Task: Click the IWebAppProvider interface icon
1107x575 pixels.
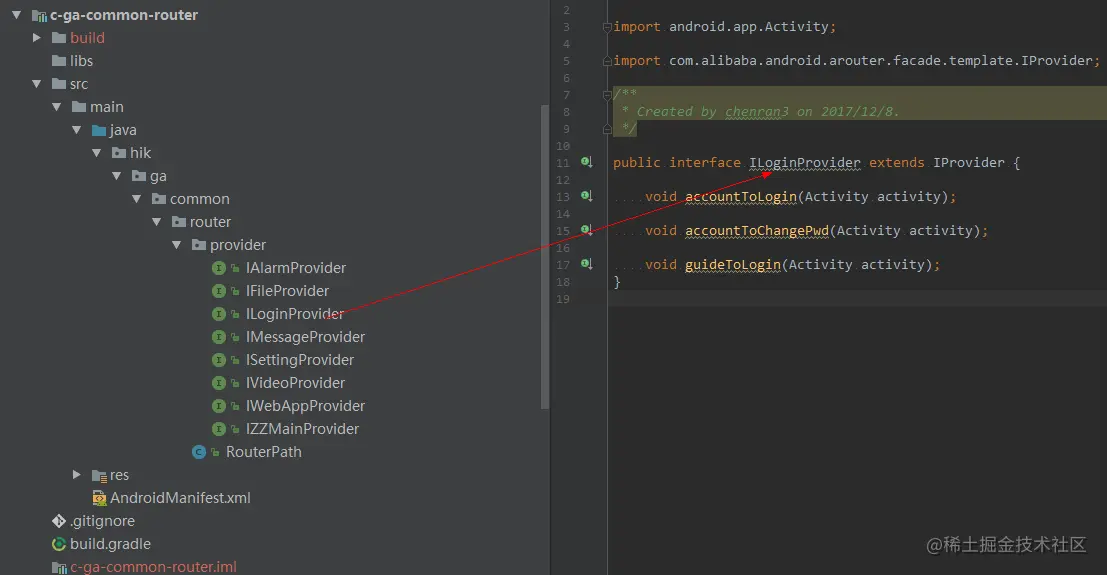Action: pos(219,405)
